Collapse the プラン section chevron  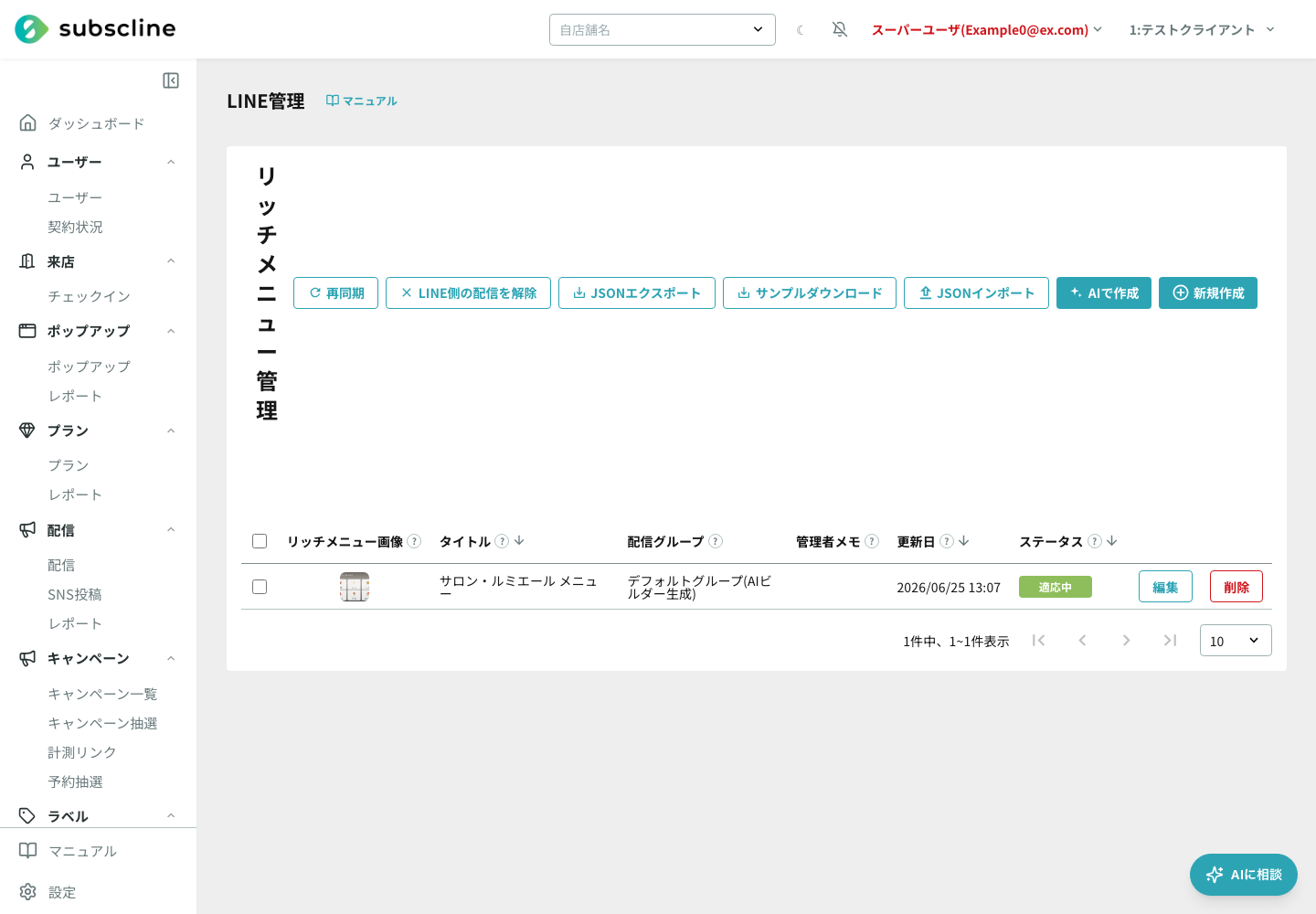tap(171, 430)
